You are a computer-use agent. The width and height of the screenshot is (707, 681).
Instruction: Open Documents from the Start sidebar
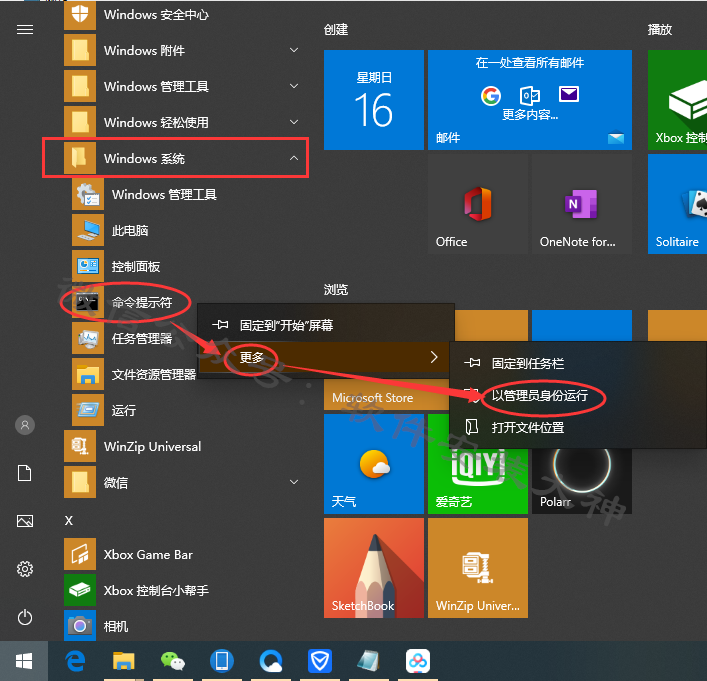coord(25,473)
